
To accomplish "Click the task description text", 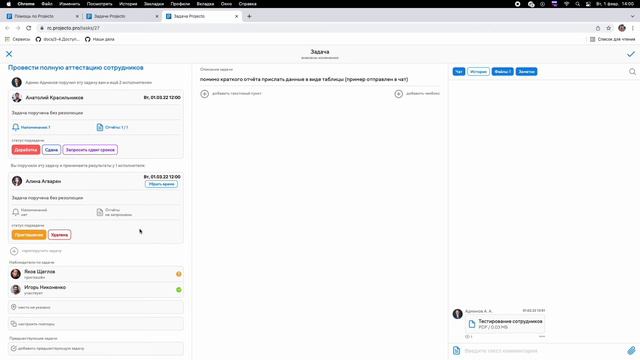I will coord(304,79).
